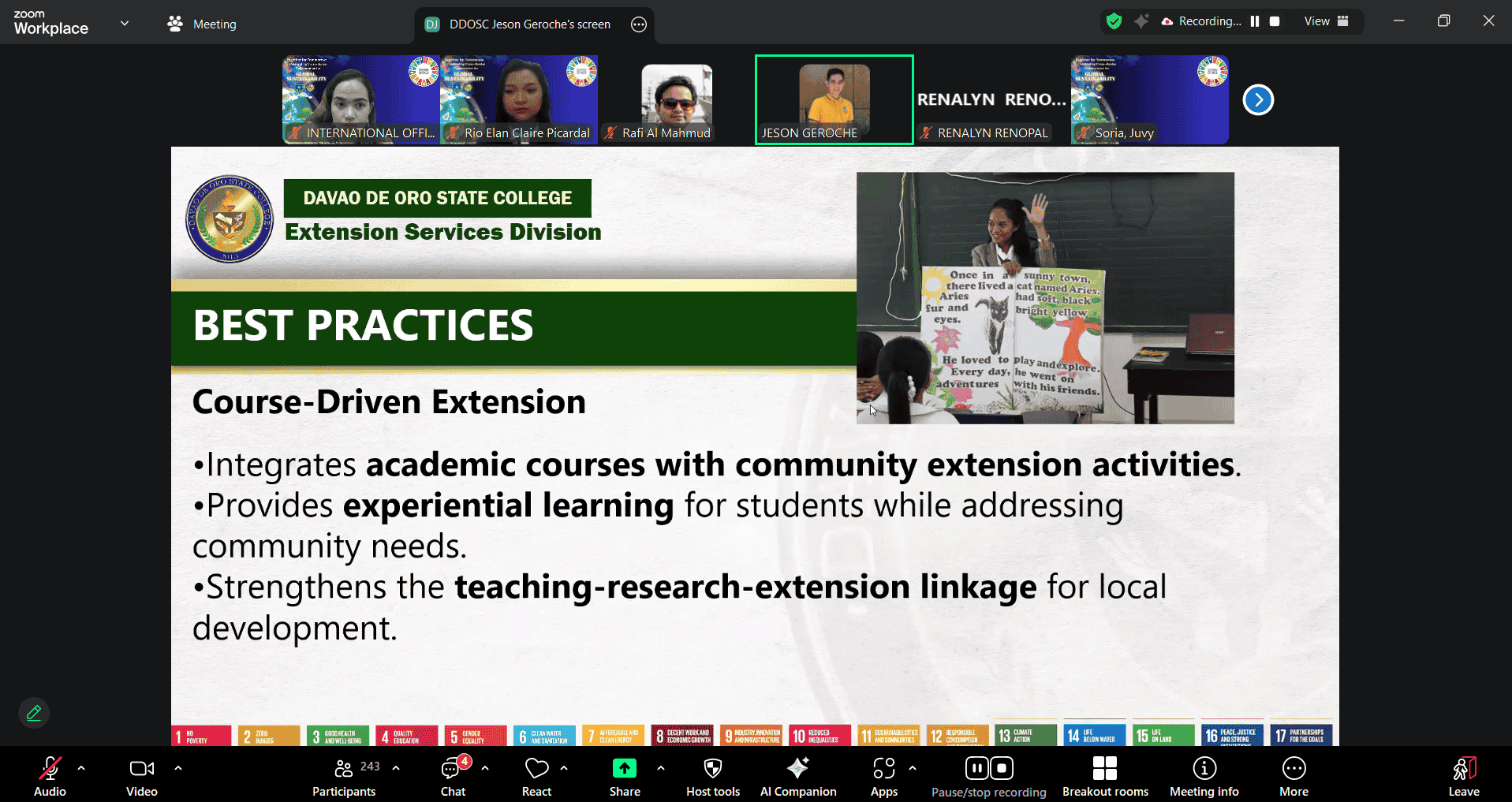Open Host tools shield icon

click(x=712, y=777)
